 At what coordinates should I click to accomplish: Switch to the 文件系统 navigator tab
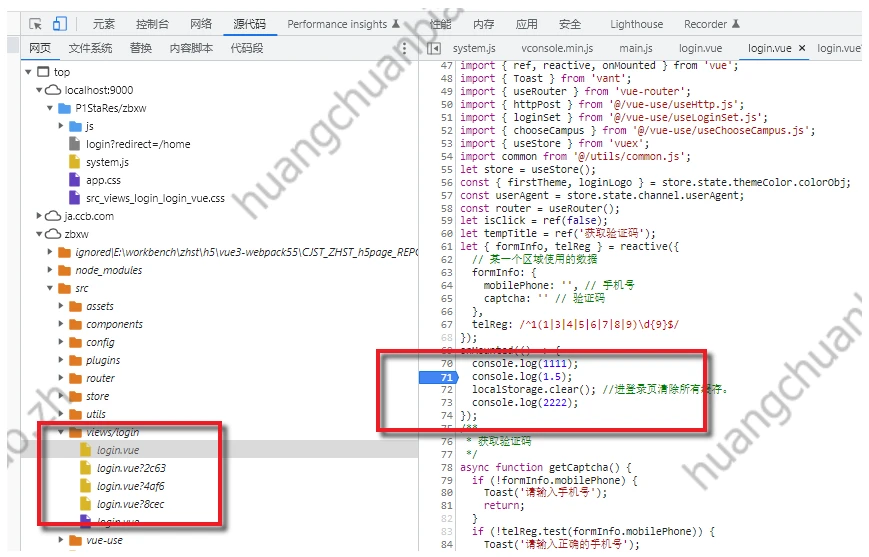click(x=90, y=48)
